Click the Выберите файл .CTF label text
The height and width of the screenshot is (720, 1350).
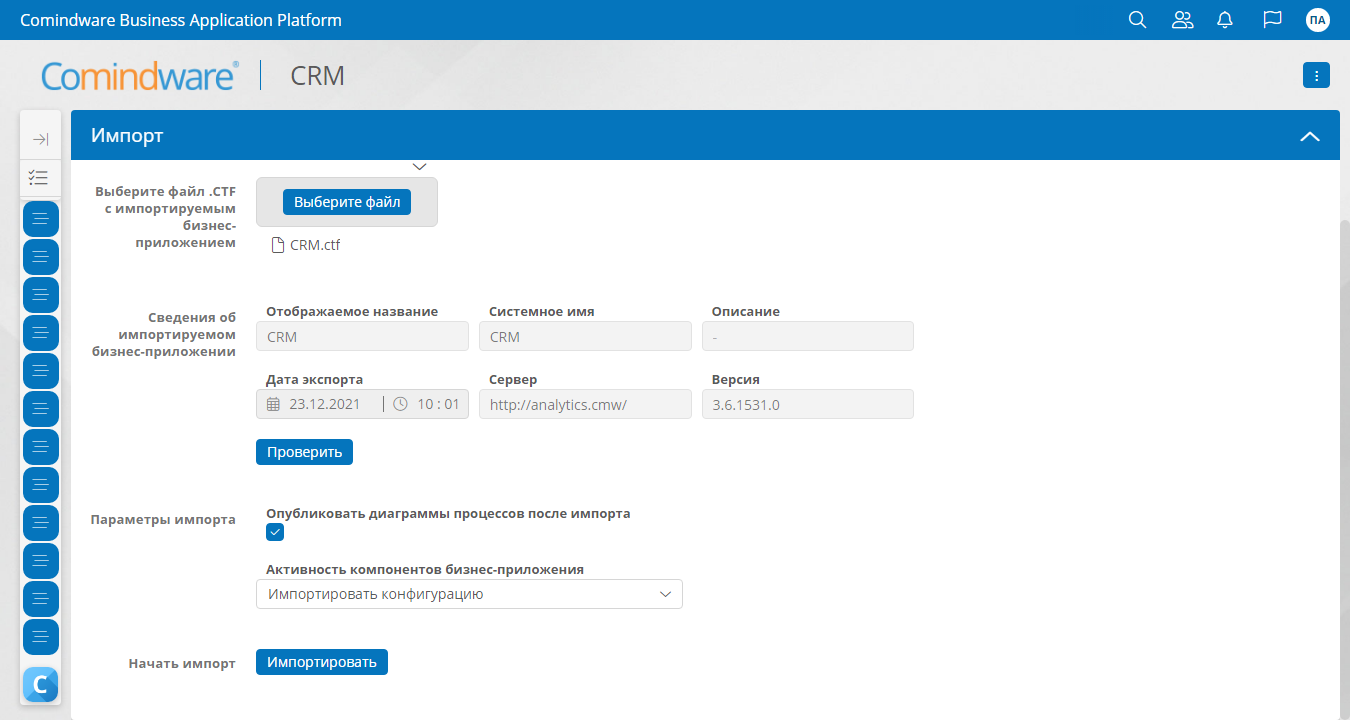pyautogui.click(x=166, y=217)
